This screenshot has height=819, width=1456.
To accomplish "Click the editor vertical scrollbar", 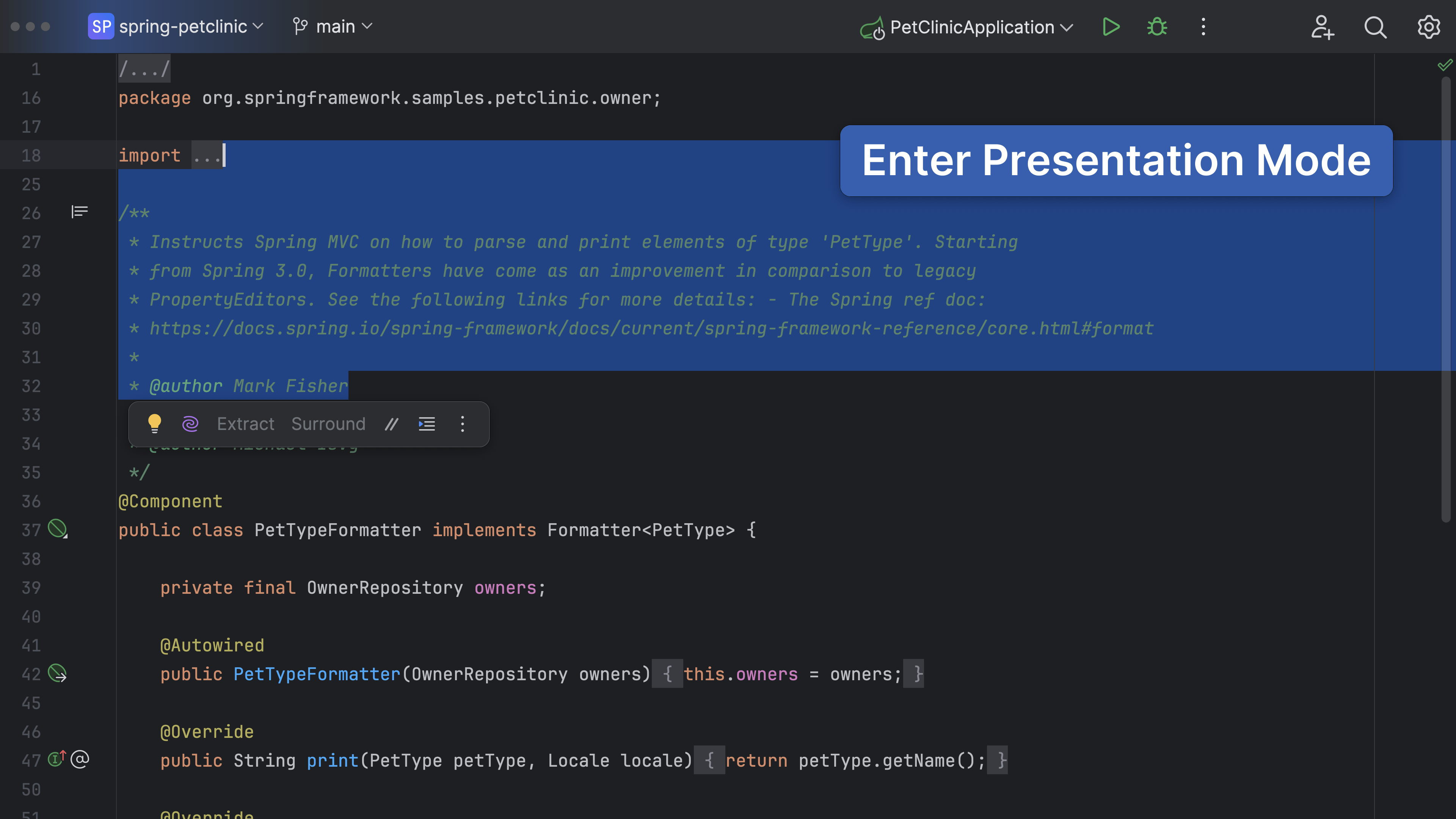I will coord(1446,300).
